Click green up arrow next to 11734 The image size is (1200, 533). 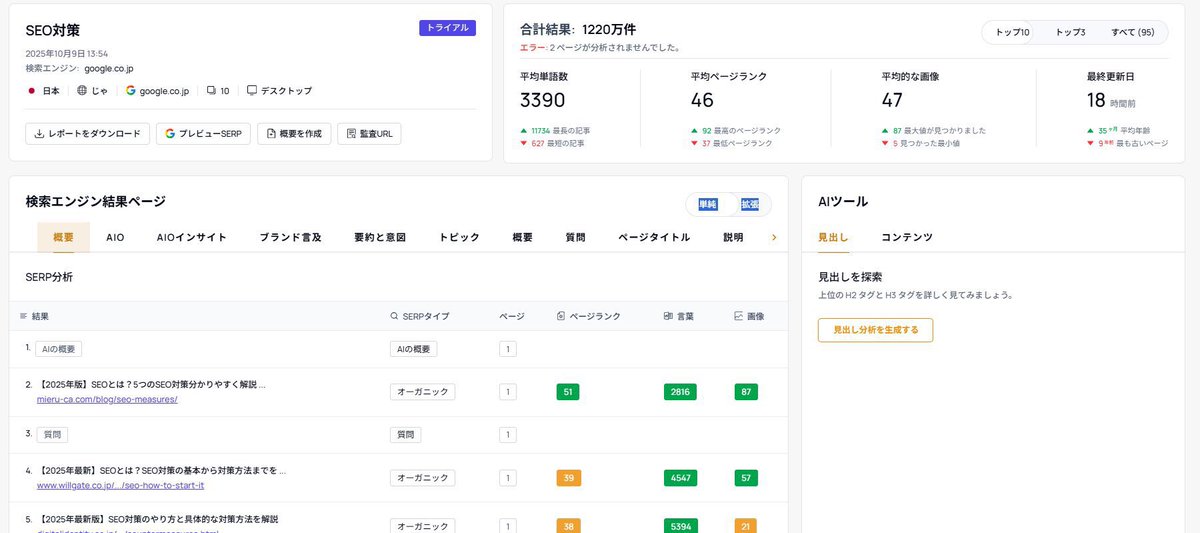524,131
